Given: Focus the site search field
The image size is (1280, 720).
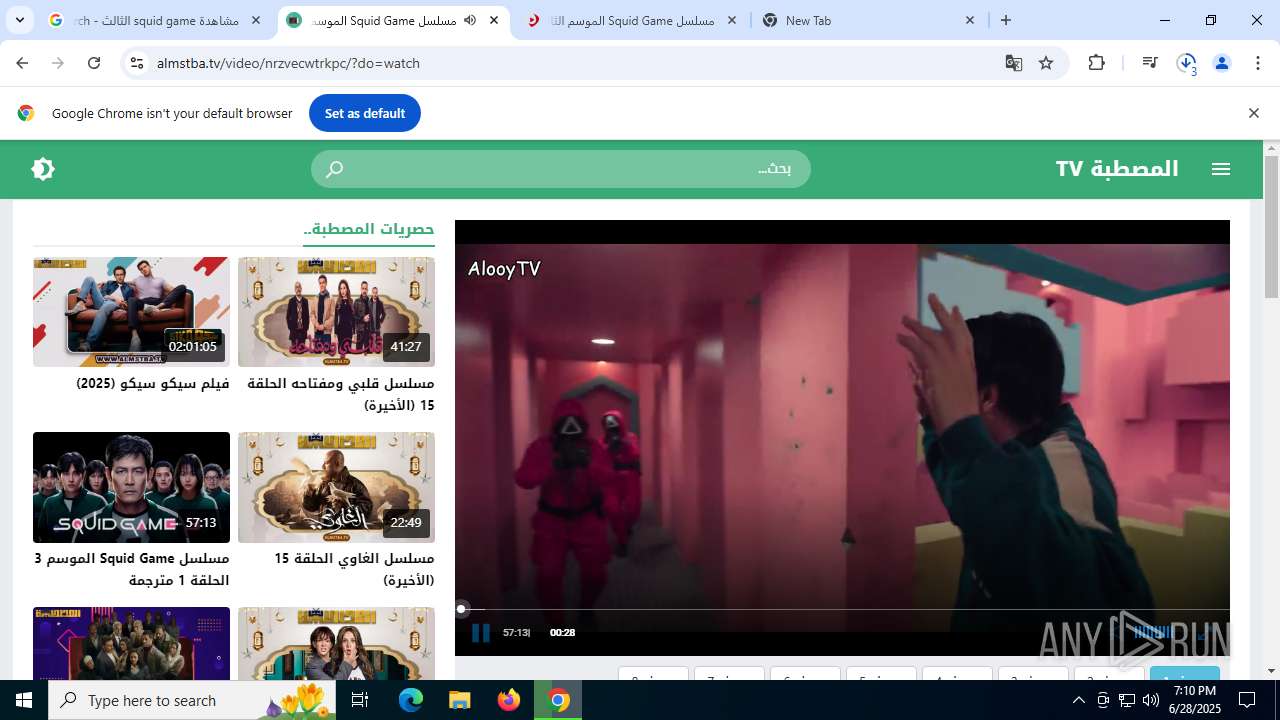Looking at the screenshot, I should [561, 169].
